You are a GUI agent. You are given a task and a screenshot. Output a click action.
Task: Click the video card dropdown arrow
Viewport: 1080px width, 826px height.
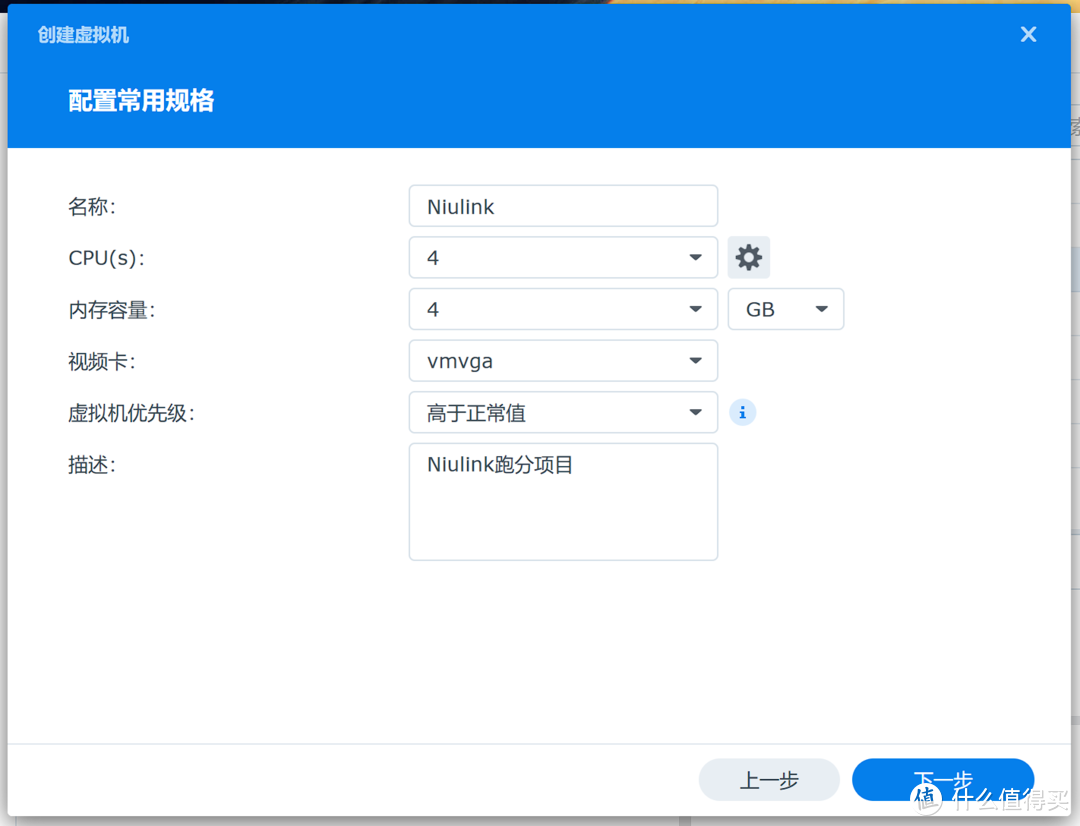tap(696, 360)
